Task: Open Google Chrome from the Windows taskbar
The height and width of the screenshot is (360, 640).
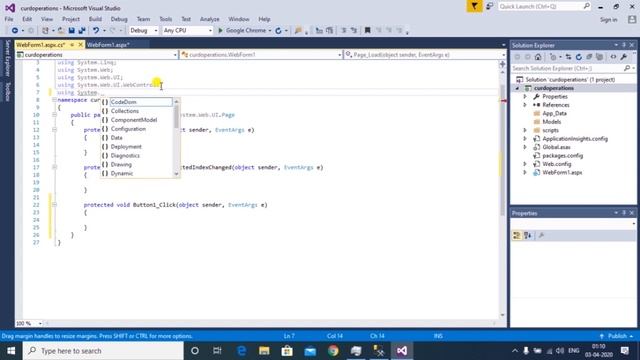Action: pyautogui.click(x=333, y=351)
